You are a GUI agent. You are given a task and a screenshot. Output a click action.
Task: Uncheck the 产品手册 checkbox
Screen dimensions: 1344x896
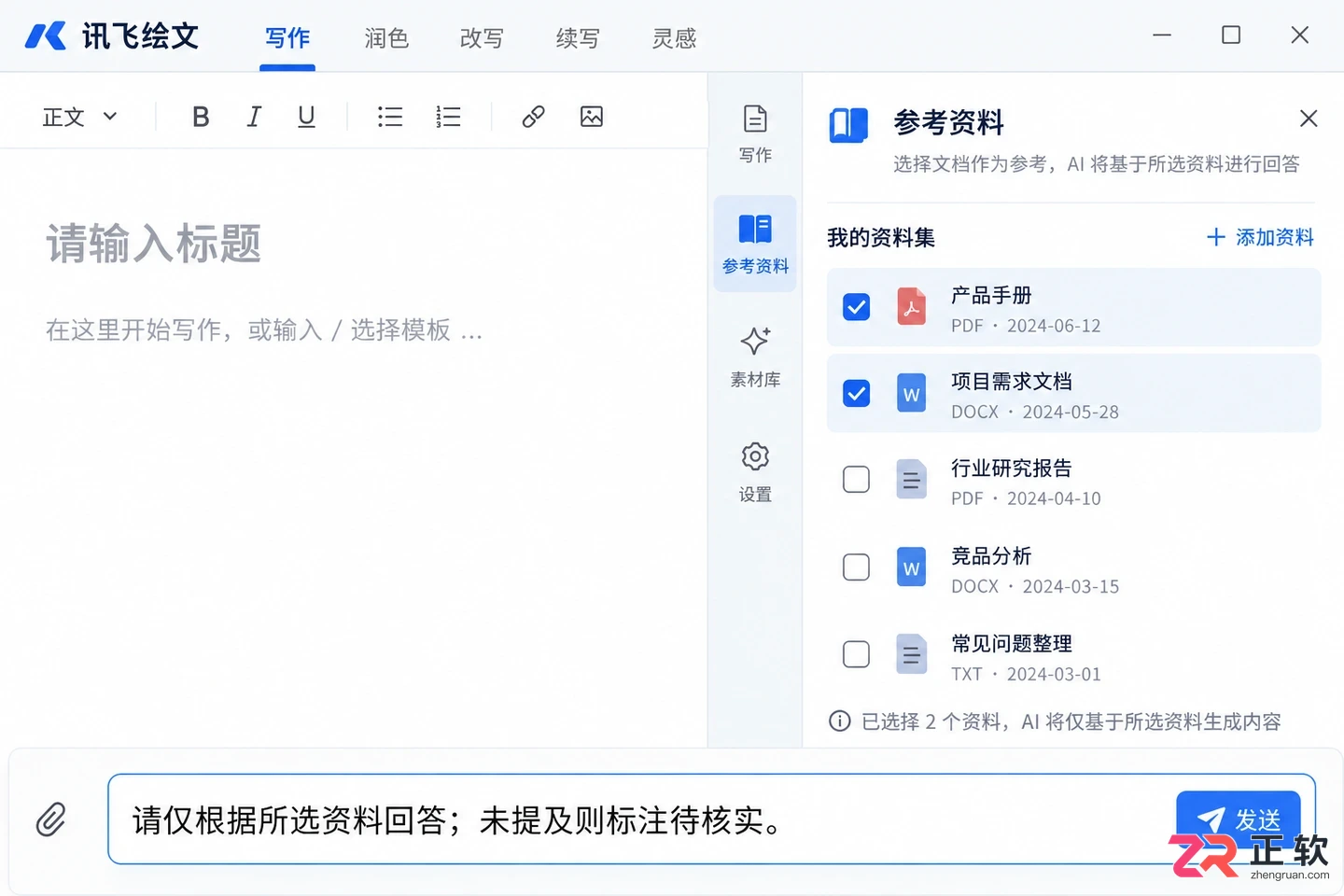(856, 307)
